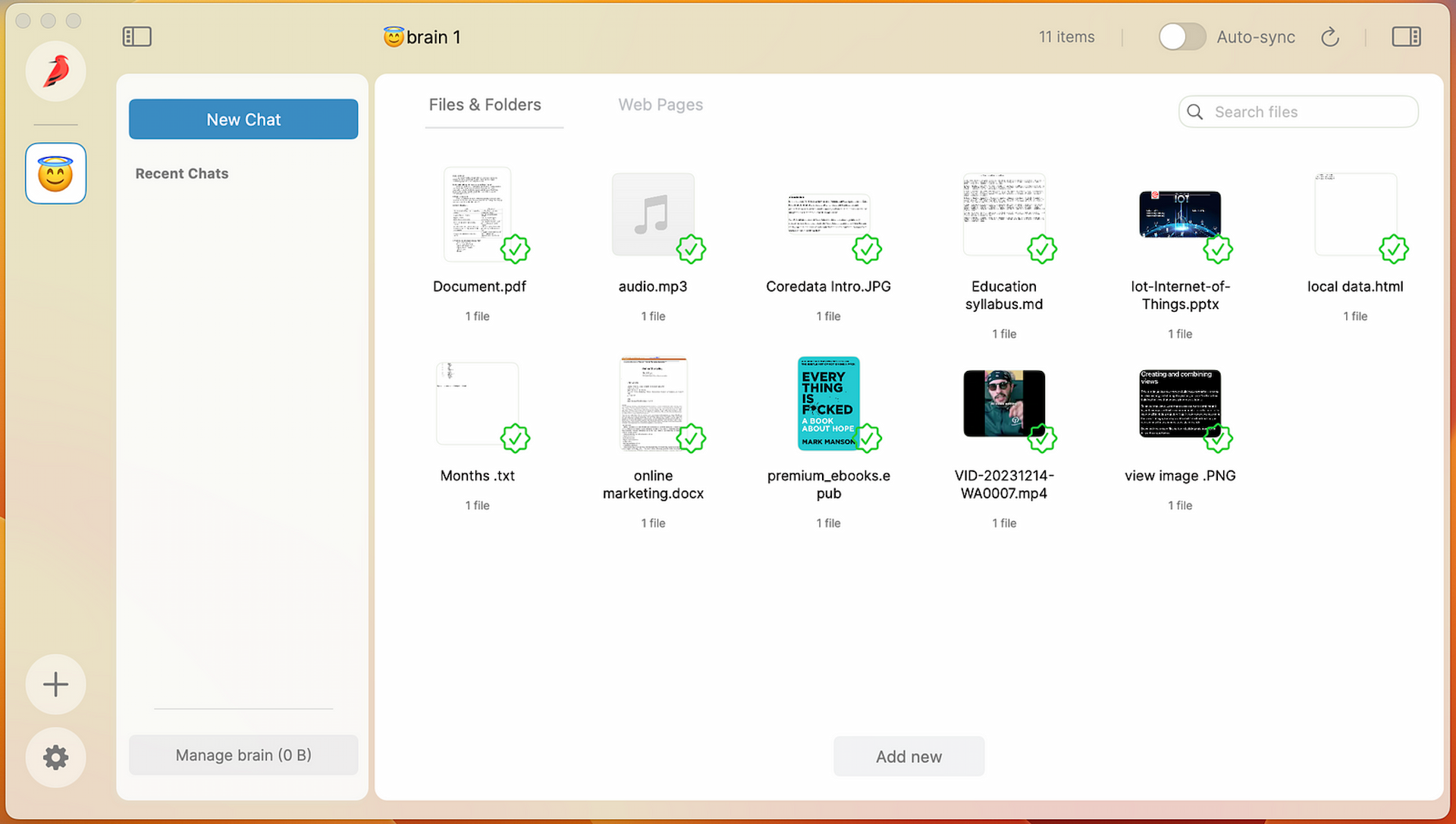The image size is (1456, 824).
Task: Switch to the Files & Folders tab
Action: click(x=485, y=104)
